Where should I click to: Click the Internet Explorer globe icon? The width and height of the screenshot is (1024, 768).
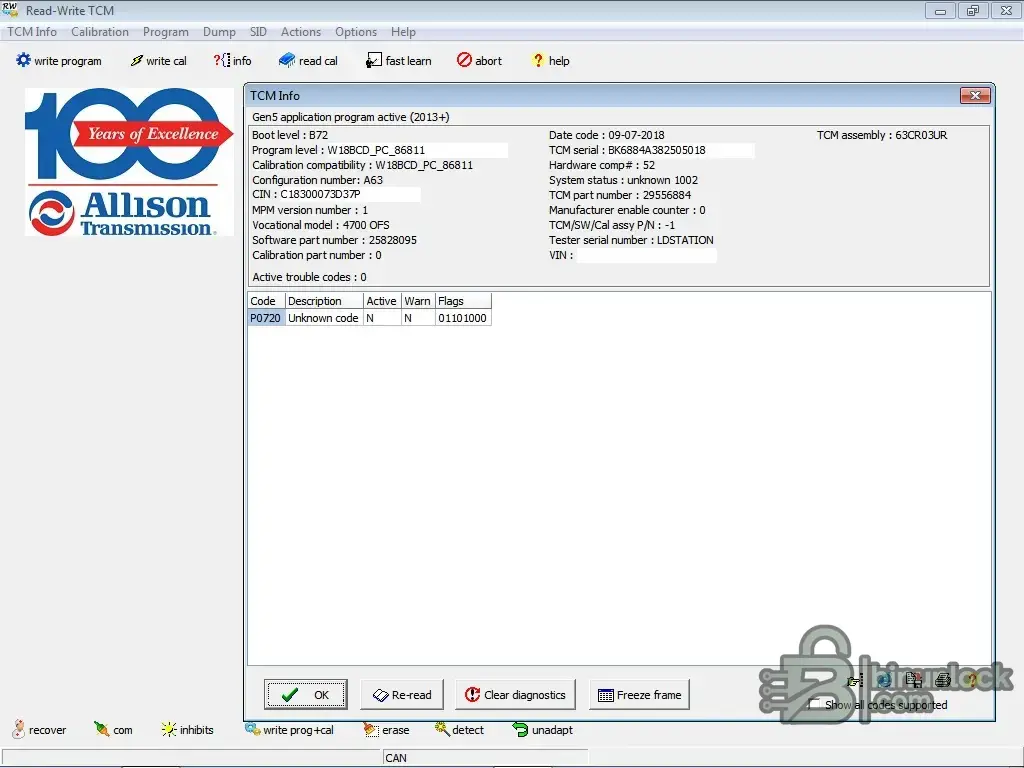click(884, 680)
